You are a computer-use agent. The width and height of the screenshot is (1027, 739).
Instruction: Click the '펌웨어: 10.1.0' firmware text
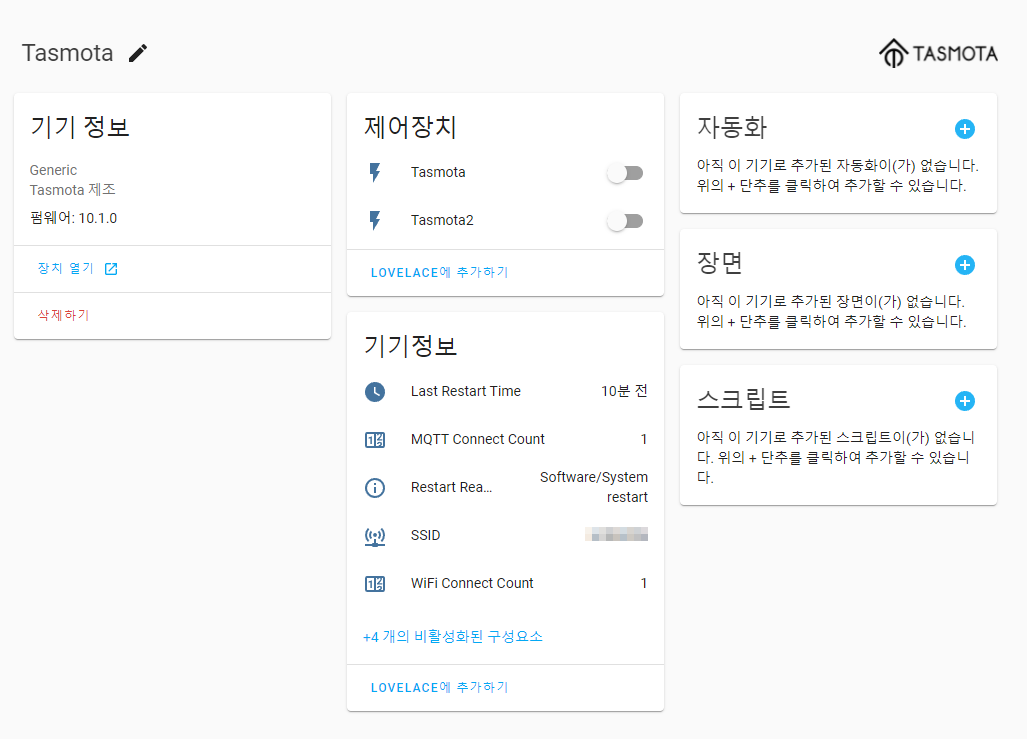pyautogui.click(x=73, y=218)
